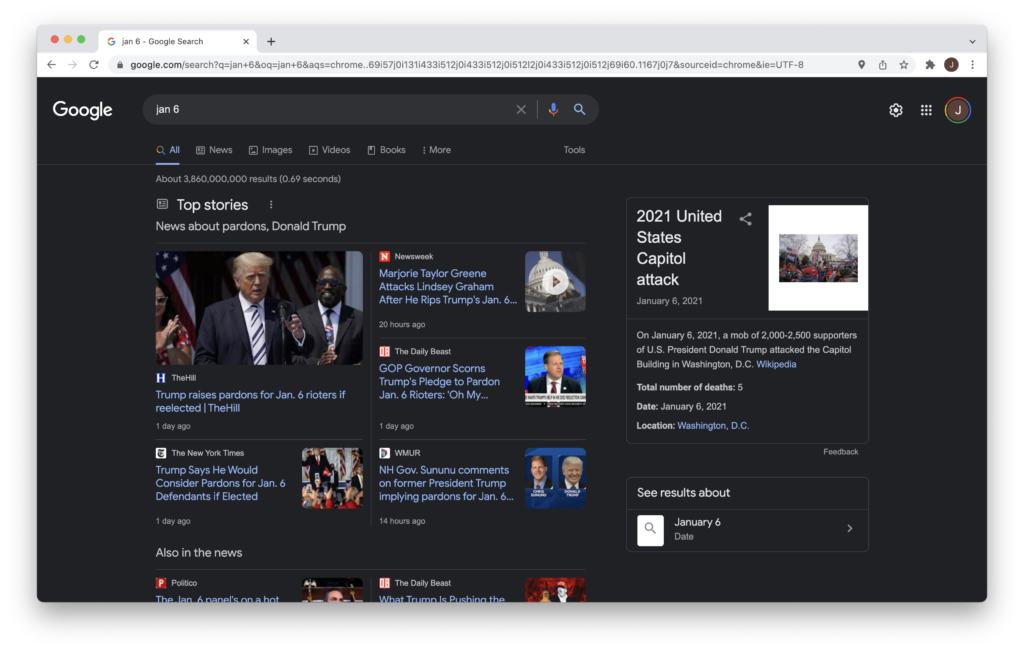Select the All results tab
Viewport: 1024px width, 651px height.
point(168,150)
